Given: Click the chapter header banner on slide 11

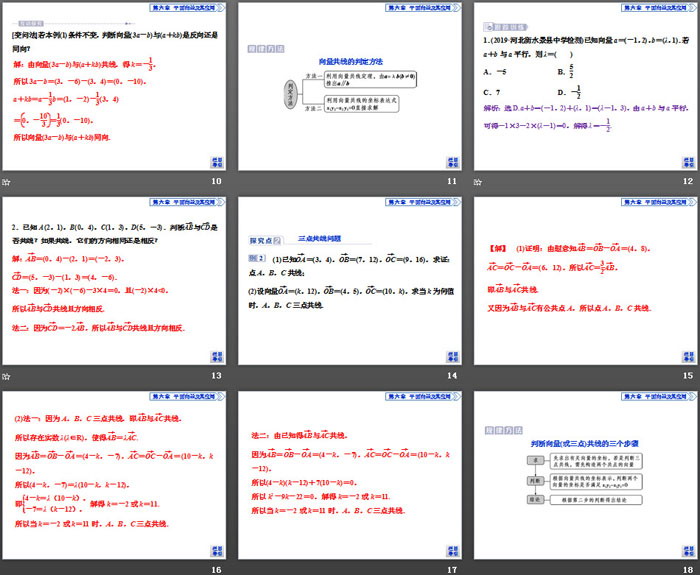Looking at the screenshot, I should [423, 8].
